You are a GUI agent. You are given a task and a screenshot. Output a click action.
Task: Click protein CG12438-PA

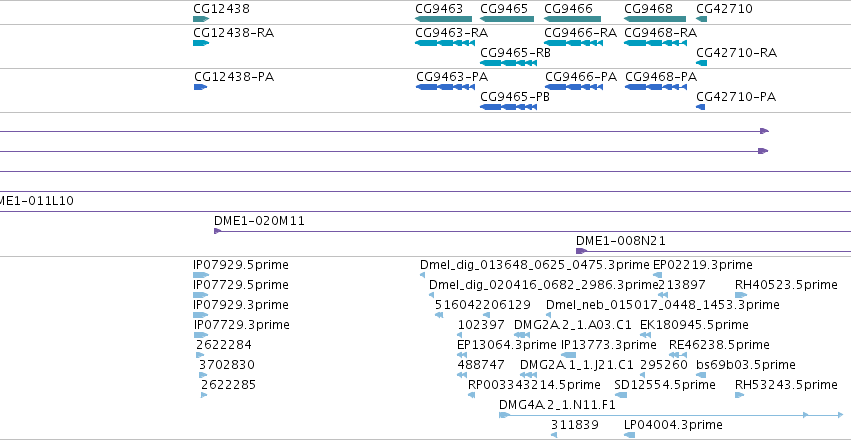[x=234, y=77]
